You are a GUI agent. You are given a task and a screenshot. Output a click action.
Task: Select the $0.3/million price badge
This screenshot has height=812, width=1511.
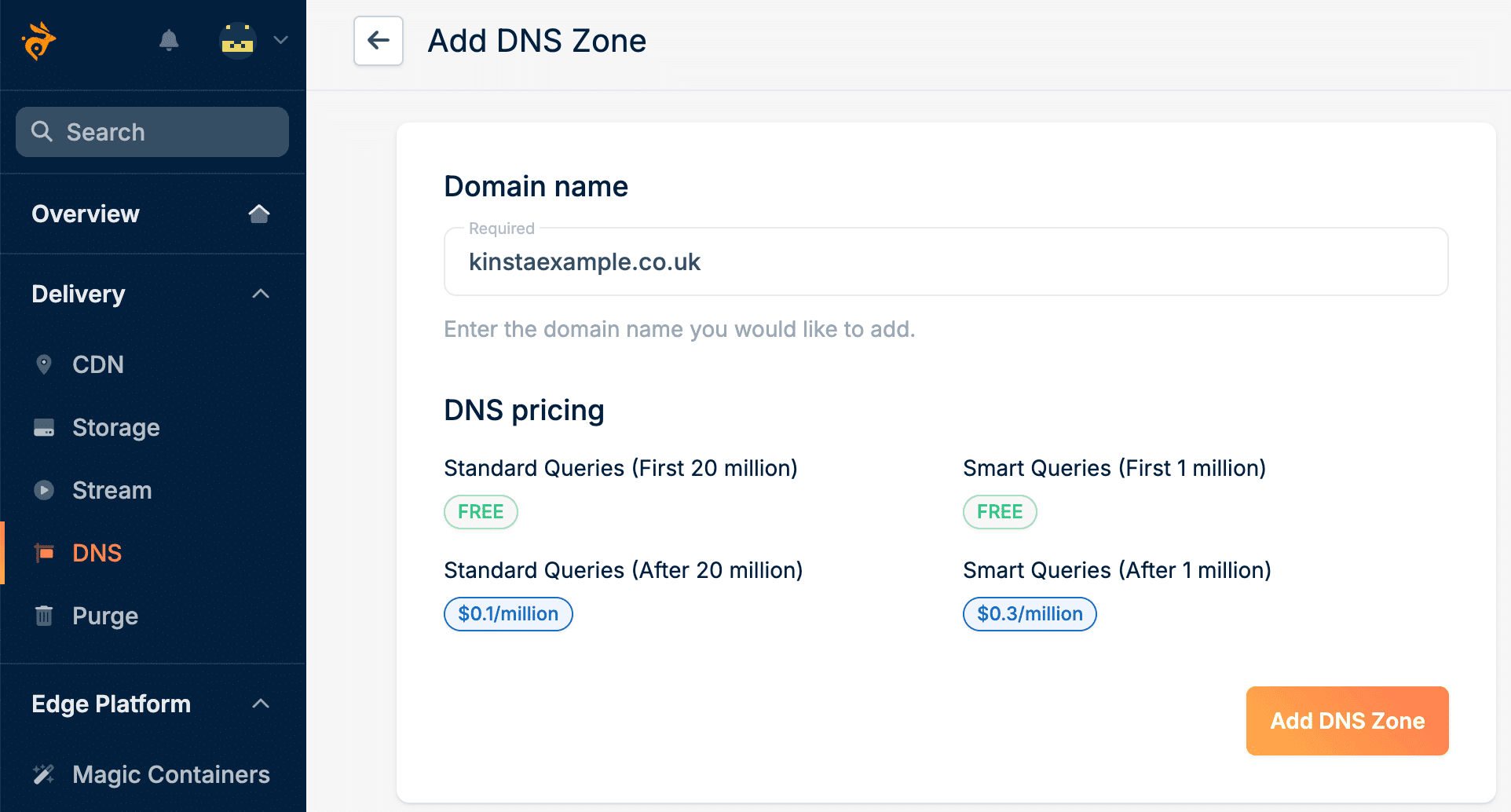[x=1029, y=613]
